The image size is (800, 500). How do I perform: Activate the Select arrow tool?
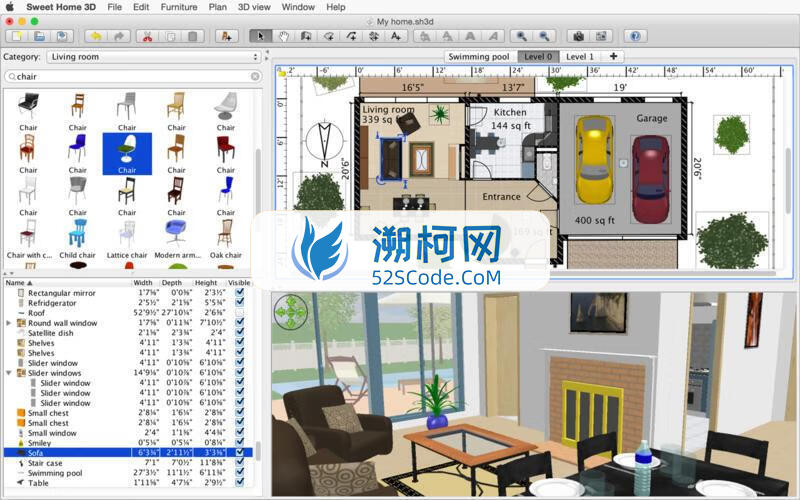[x=260, y=36]
